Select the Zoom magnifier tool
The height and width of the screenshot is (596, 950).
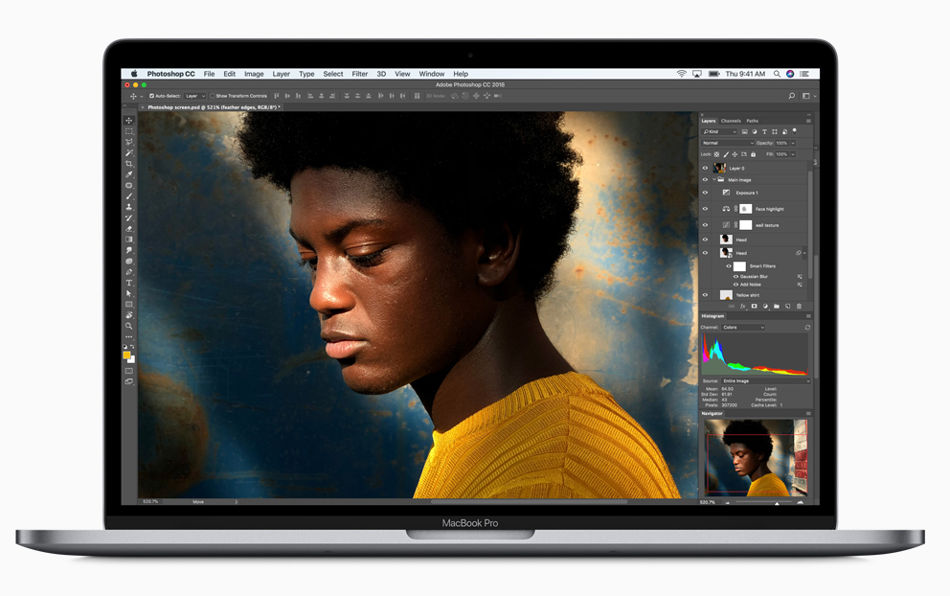pos(128,326)
